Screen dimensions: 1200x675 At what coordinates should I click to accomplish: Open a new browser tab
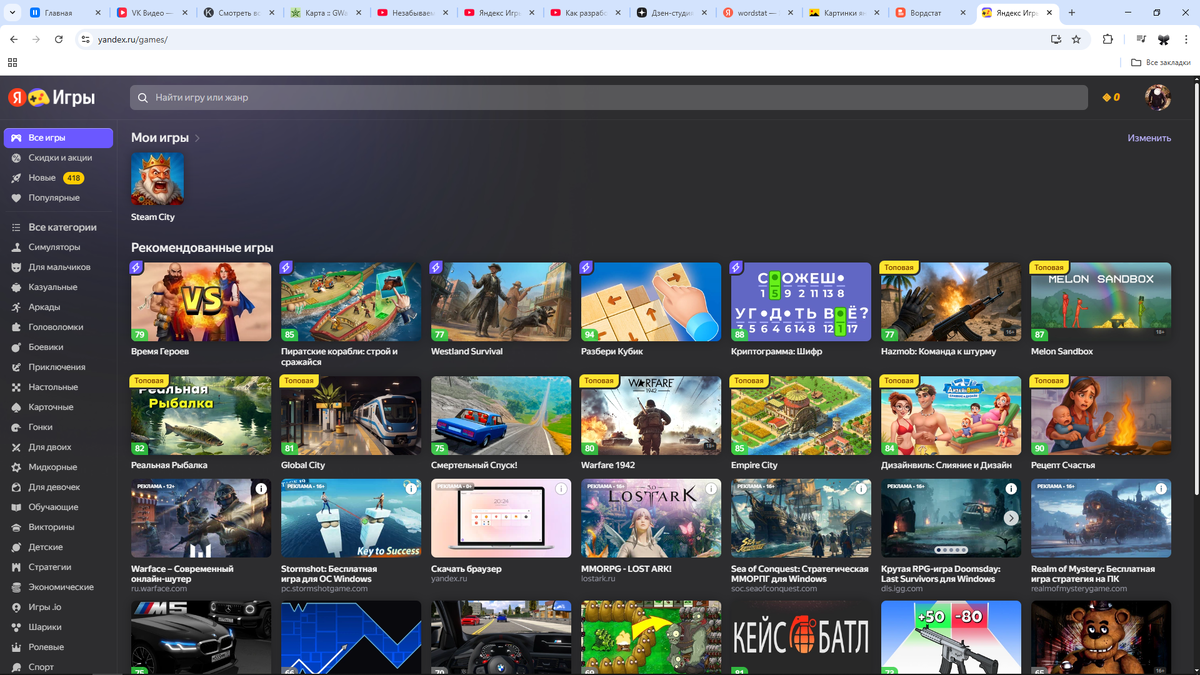[x=1072, y=13]
